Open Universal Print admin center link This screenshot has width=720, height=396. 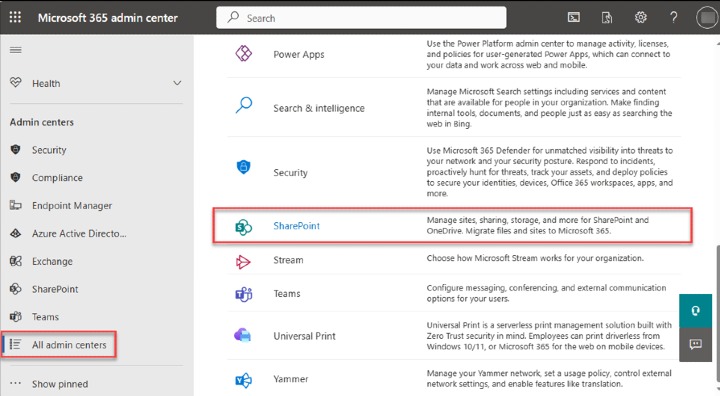(304, 336)
